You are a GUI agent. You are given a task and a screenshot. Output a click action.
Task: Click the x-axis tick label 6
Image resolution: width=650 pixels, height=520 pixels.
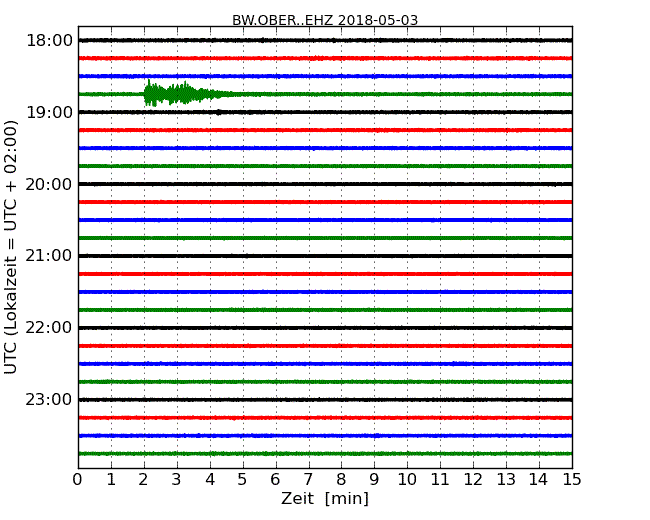coord(276,480)
